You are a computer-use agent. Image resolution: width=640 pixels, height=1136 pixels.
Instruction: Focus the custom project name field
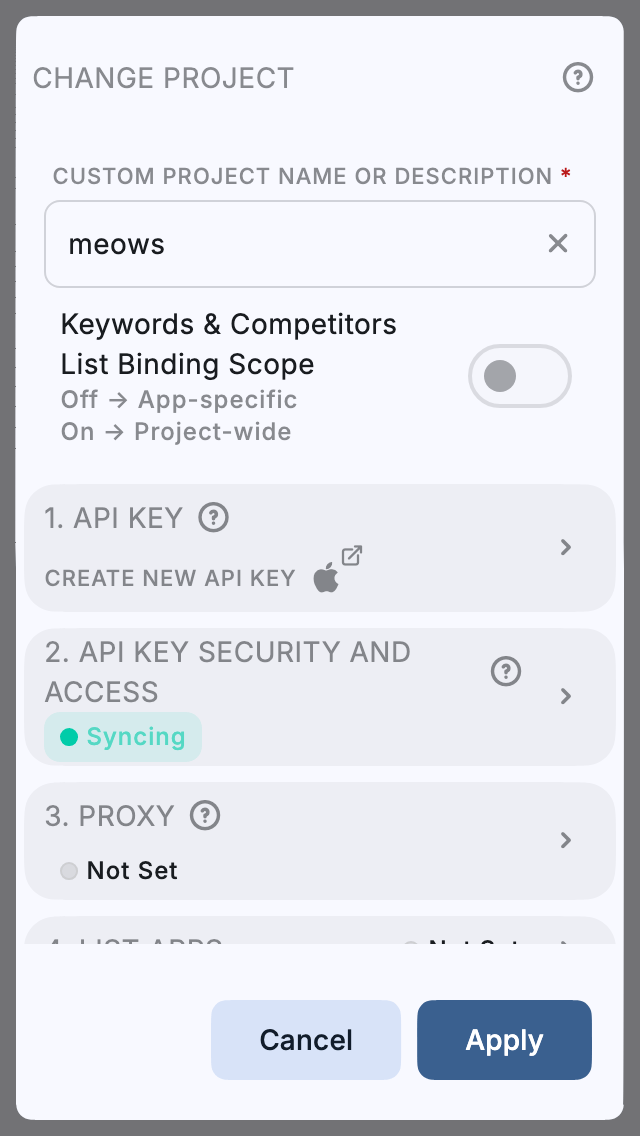[300, 244]
